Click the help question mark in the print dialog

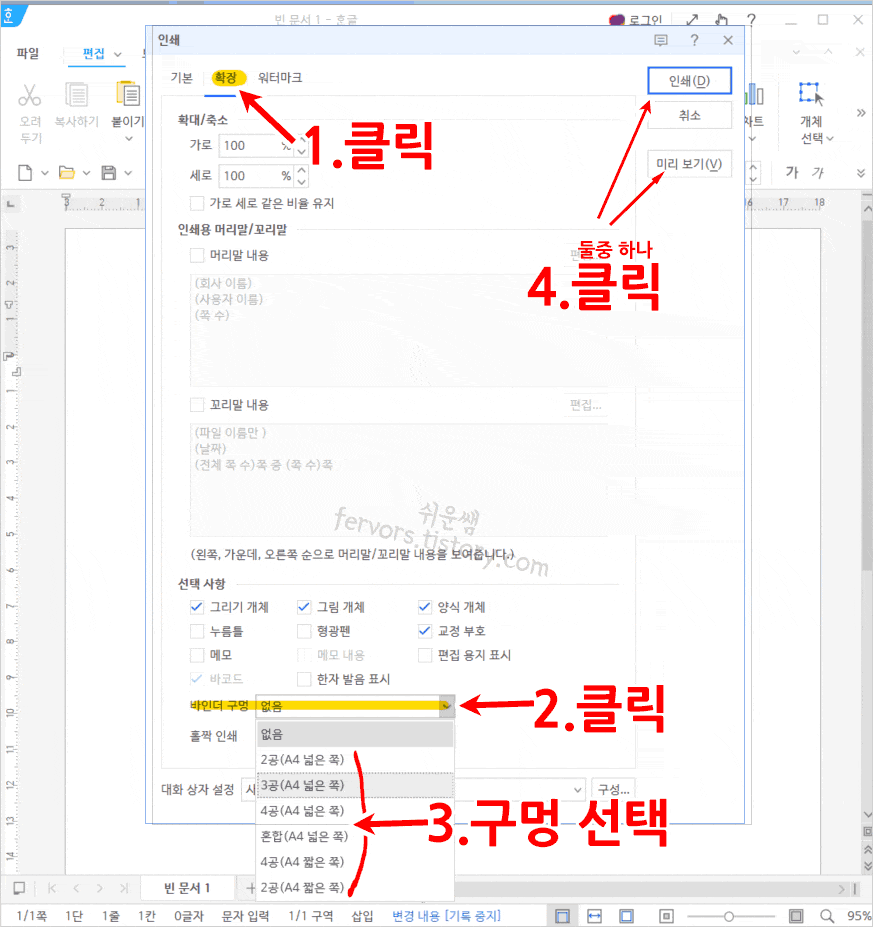pyautogui.click(x=696, y=40)
